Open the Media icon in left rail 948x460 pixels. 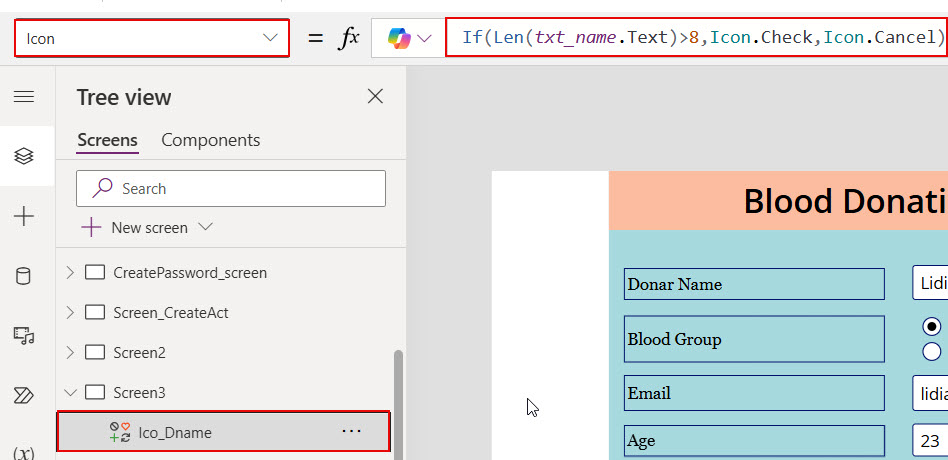coord(24,335)
